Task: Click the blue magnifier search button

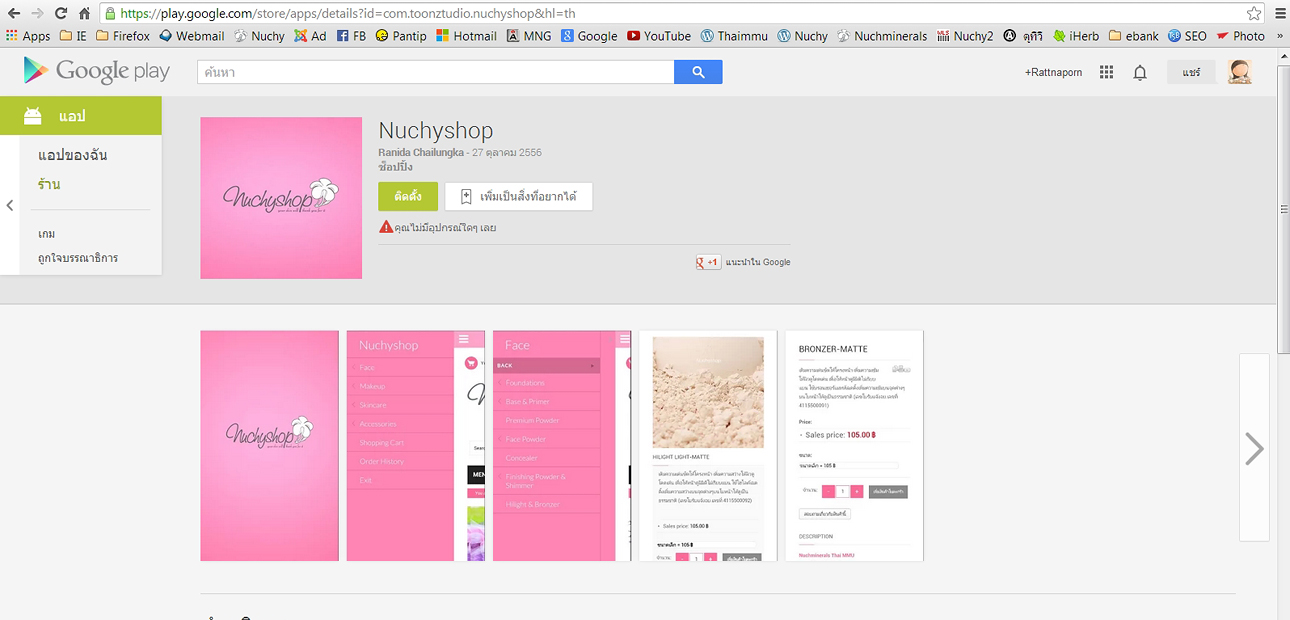Action: tap(698, 72)
